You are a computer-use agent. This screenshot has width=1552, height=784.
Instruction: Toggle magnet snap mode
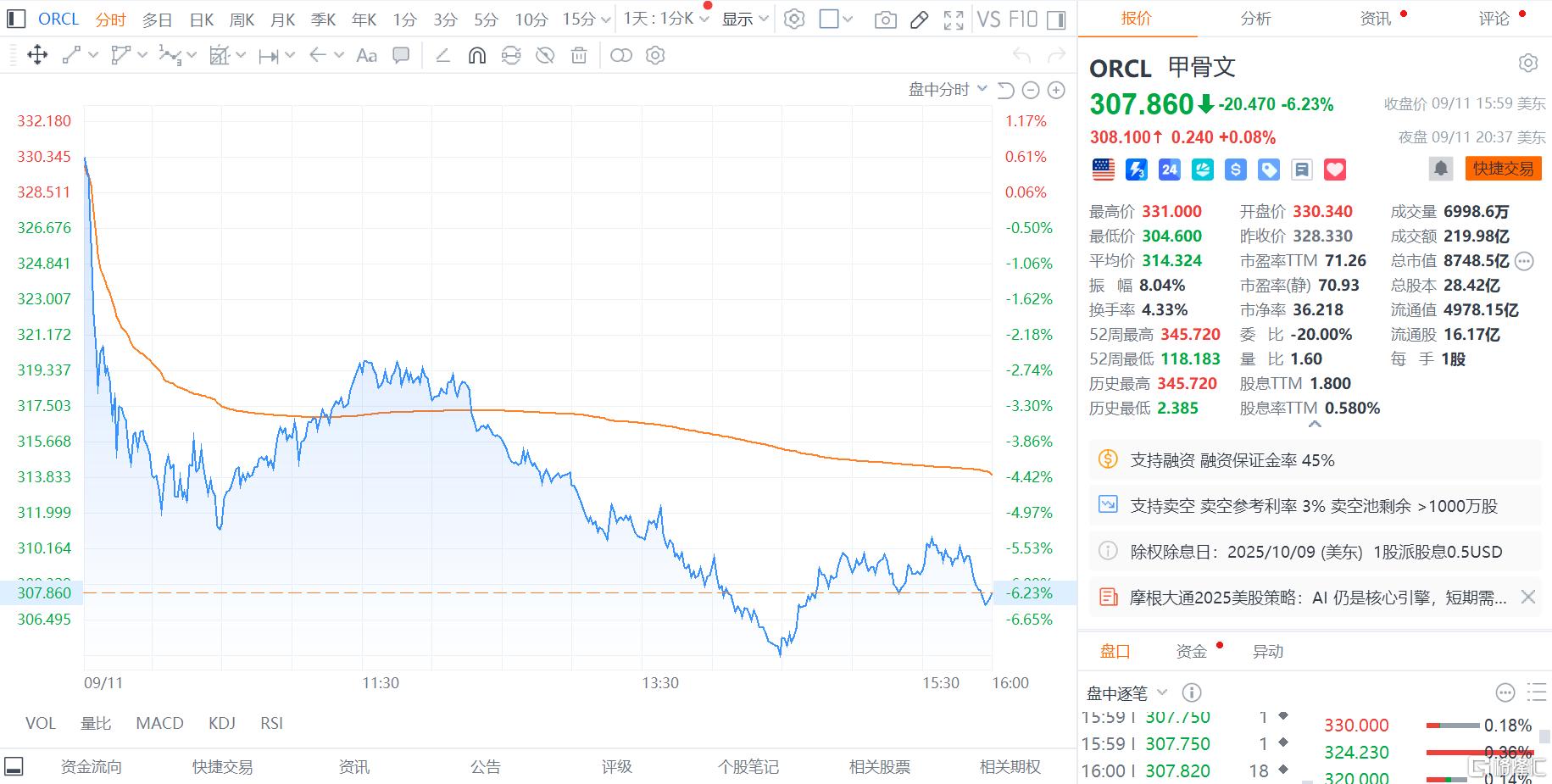tap(477, 56)
